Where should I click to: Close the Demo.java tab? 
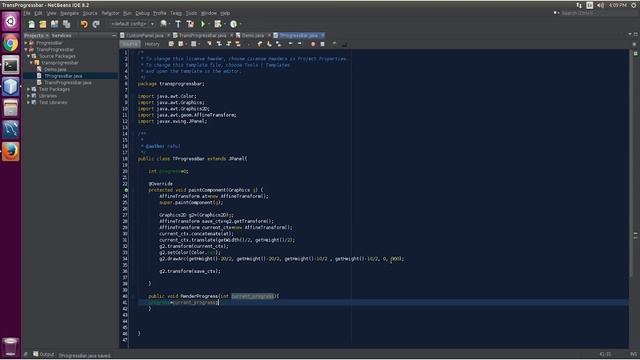tap(269, 36)
